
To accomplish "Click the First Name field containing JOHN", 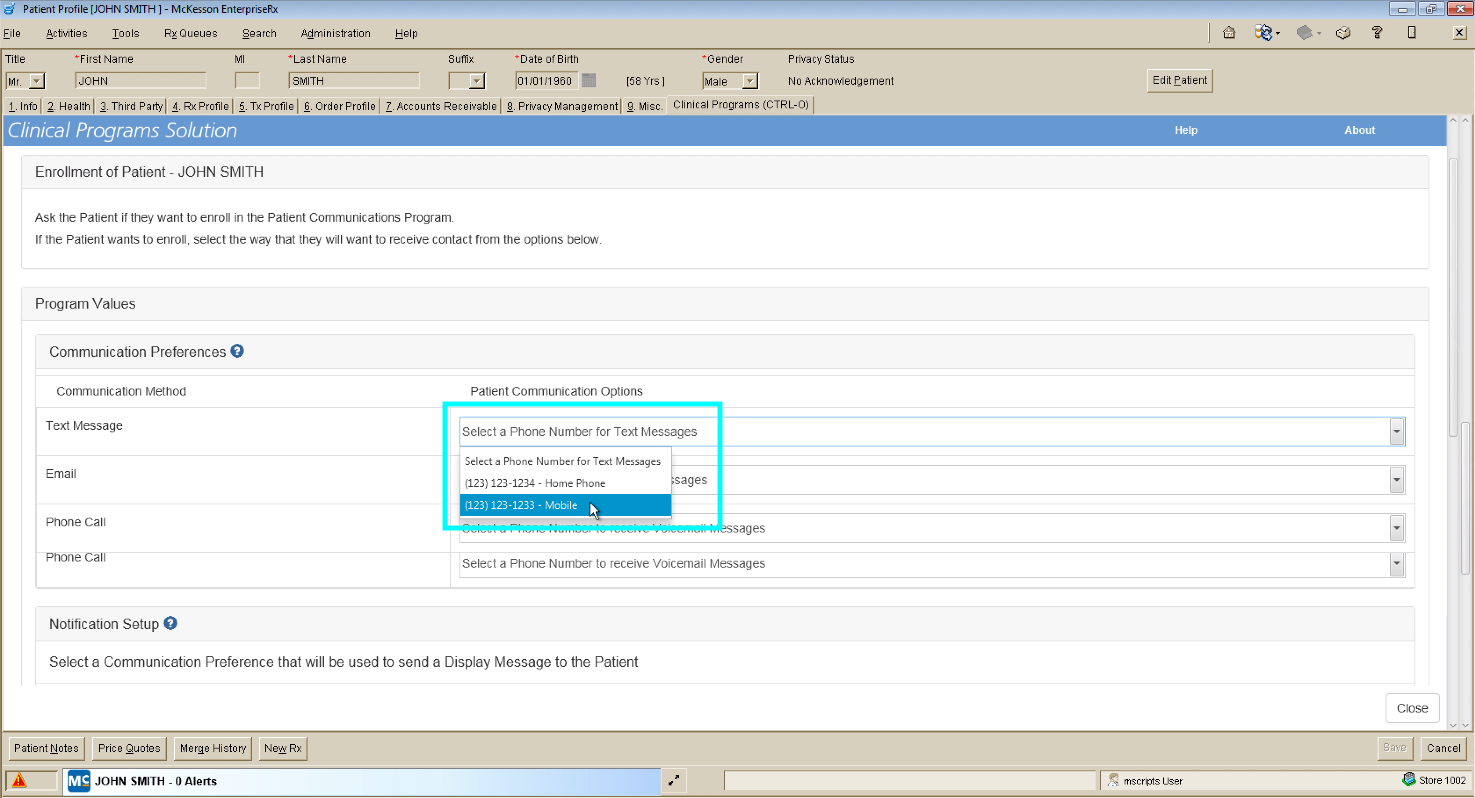I will click(x=141, y=81).
